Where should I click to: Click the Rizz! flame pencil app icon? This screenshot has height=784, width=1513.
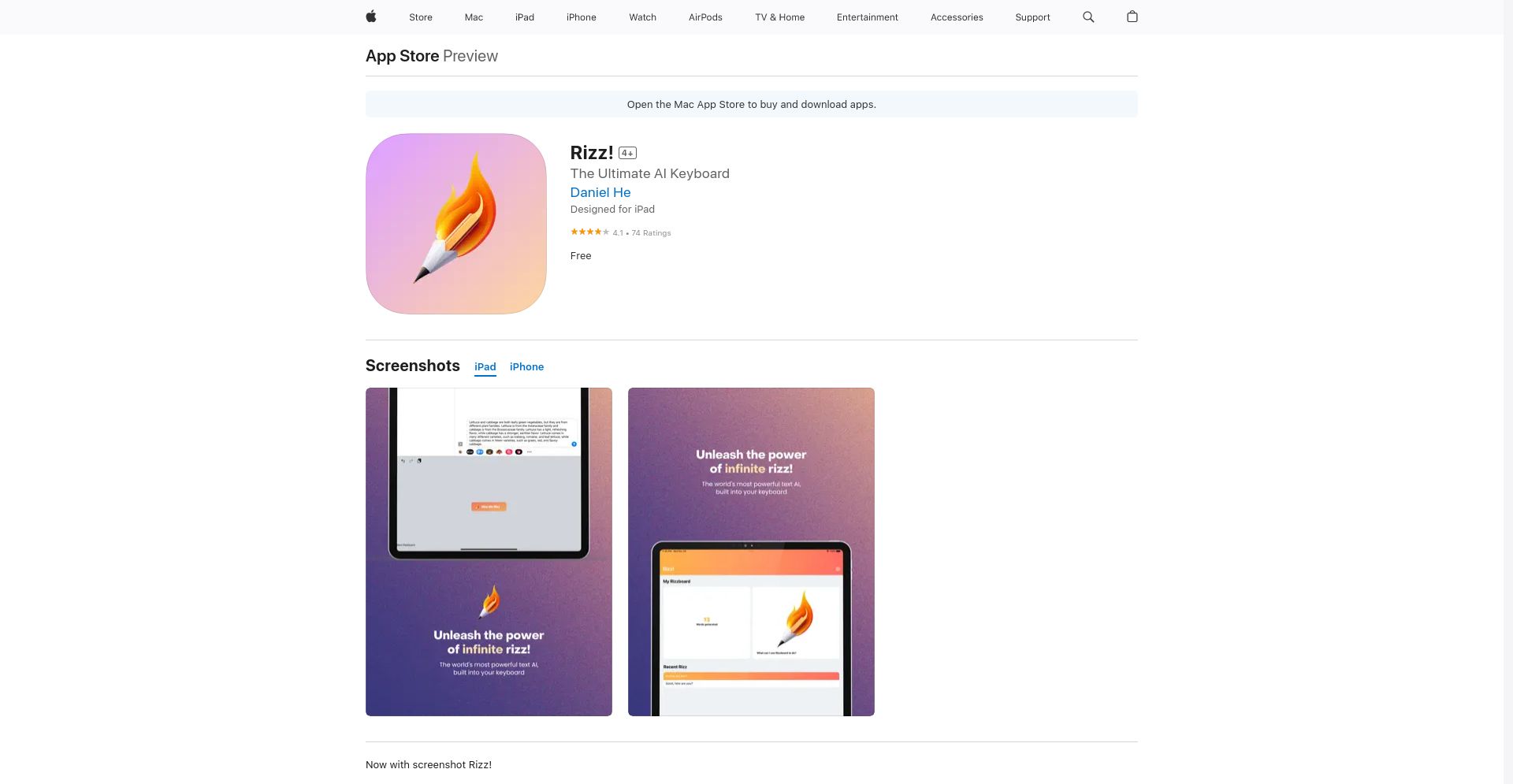[x=456, y=224]
